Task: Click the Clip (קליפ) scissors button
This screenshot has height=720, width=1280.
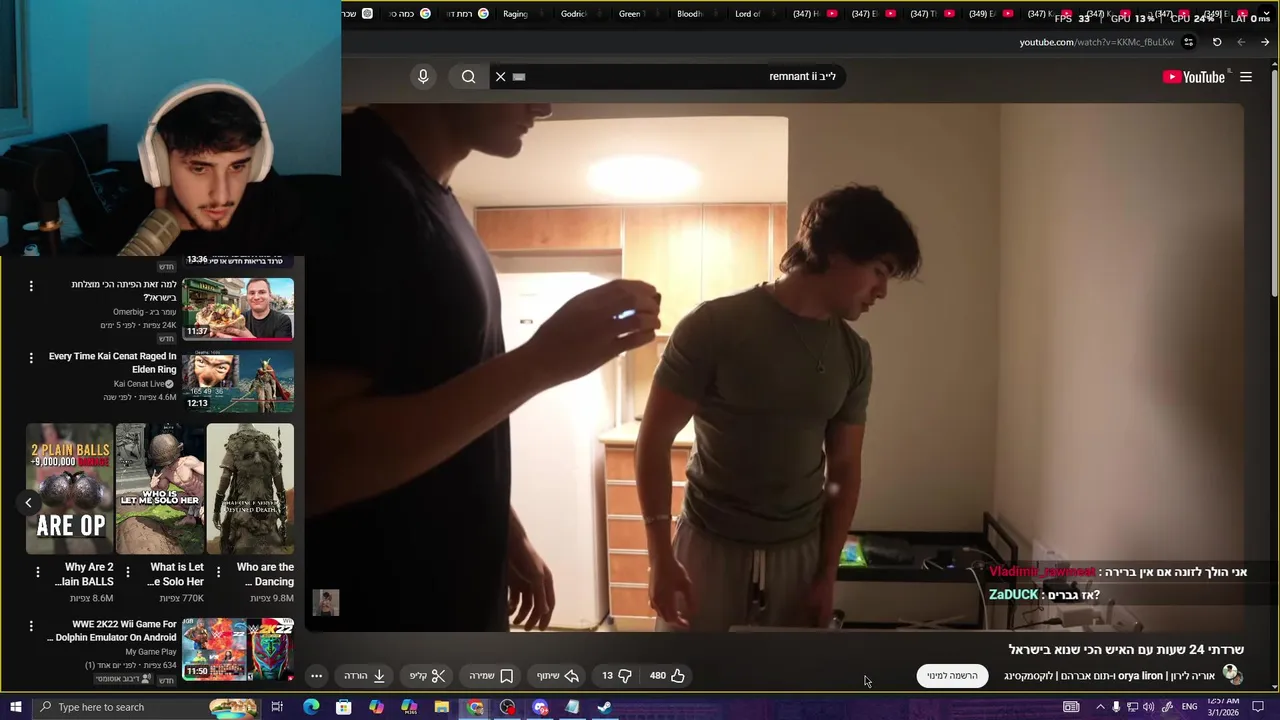Action: (427, 676)
